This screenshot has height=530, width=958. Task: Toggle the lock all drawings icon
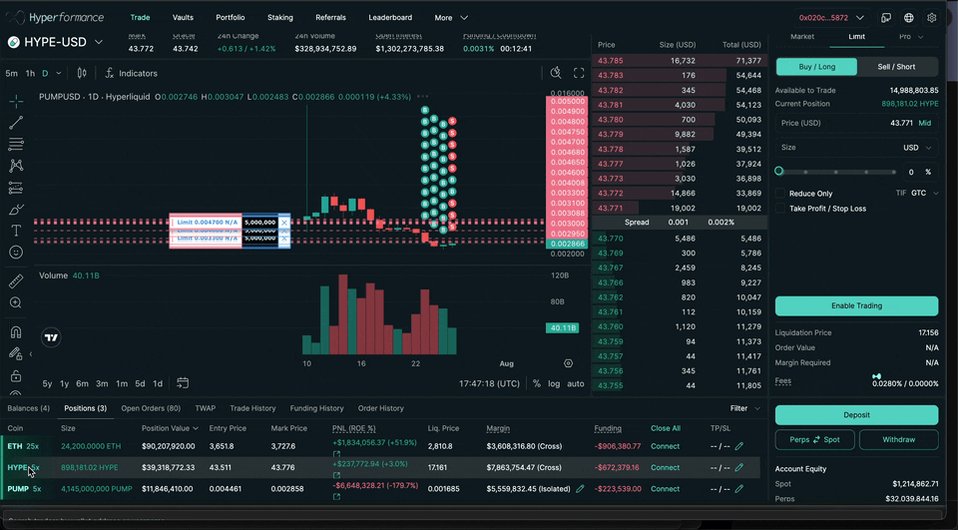click(16, 375)
